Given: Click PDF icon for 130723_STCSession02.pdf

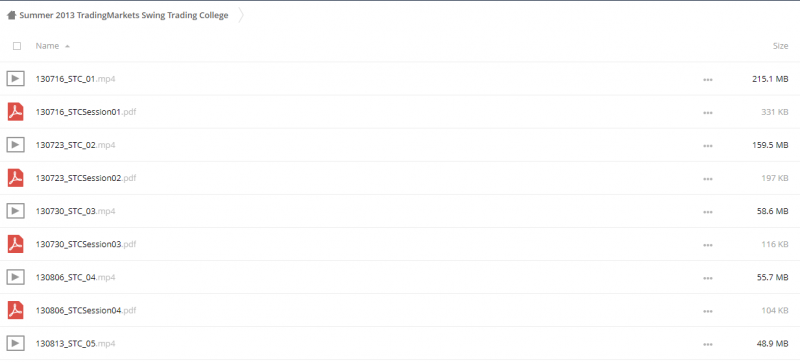Looking at the screenshot, I should click(x=16, y=178).
